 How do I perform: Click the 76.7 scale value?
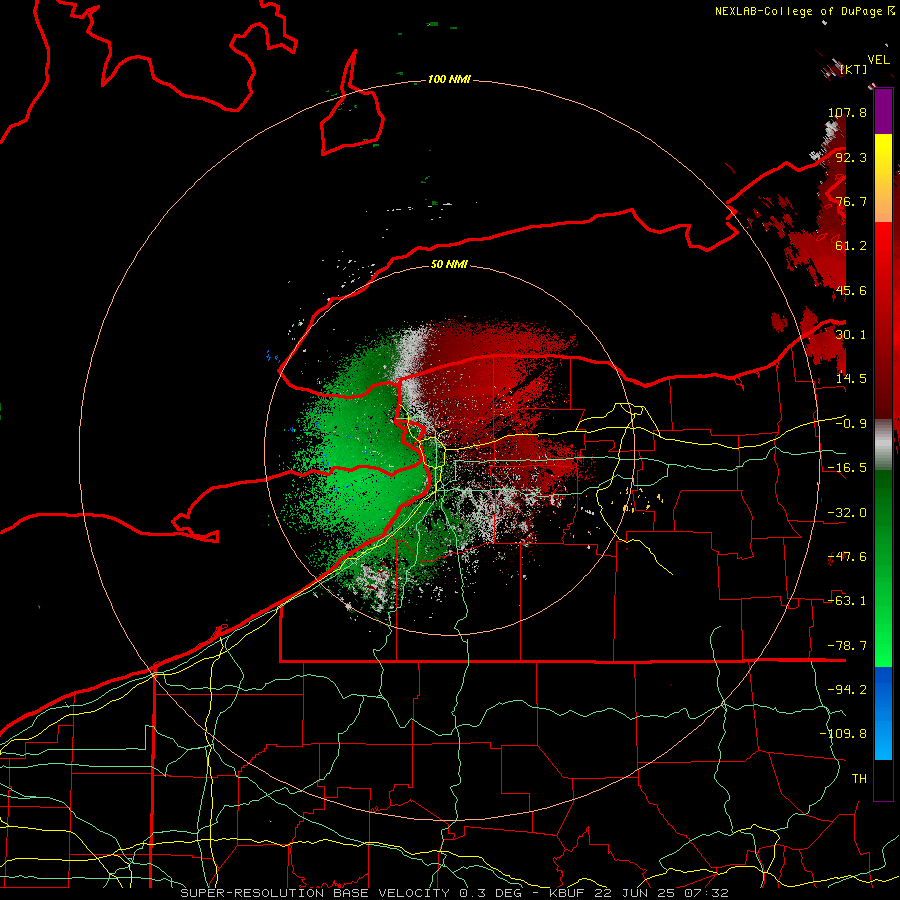tap(851, 201)
